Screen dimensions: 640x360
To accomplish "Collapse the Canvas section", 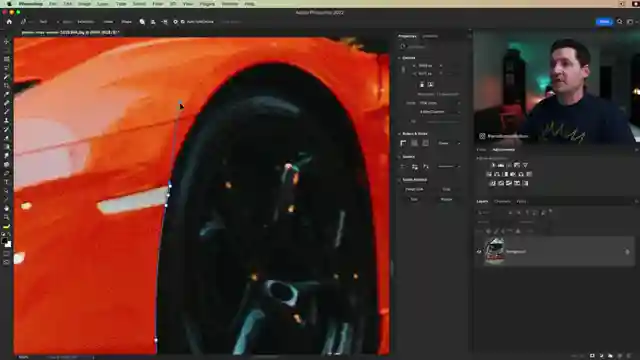I will pos(400,58).
